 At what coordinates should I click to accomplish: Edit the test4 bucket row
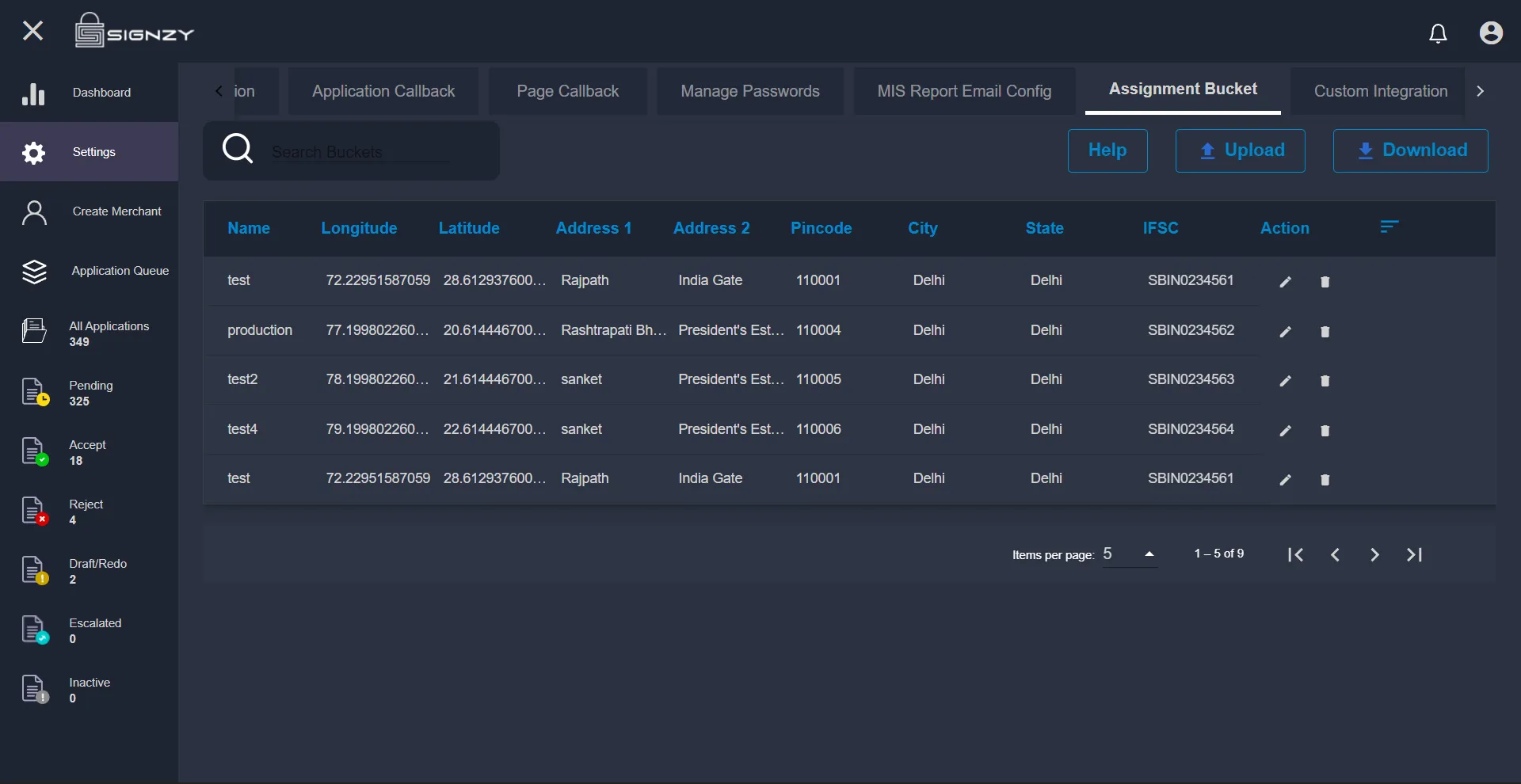1285,431
